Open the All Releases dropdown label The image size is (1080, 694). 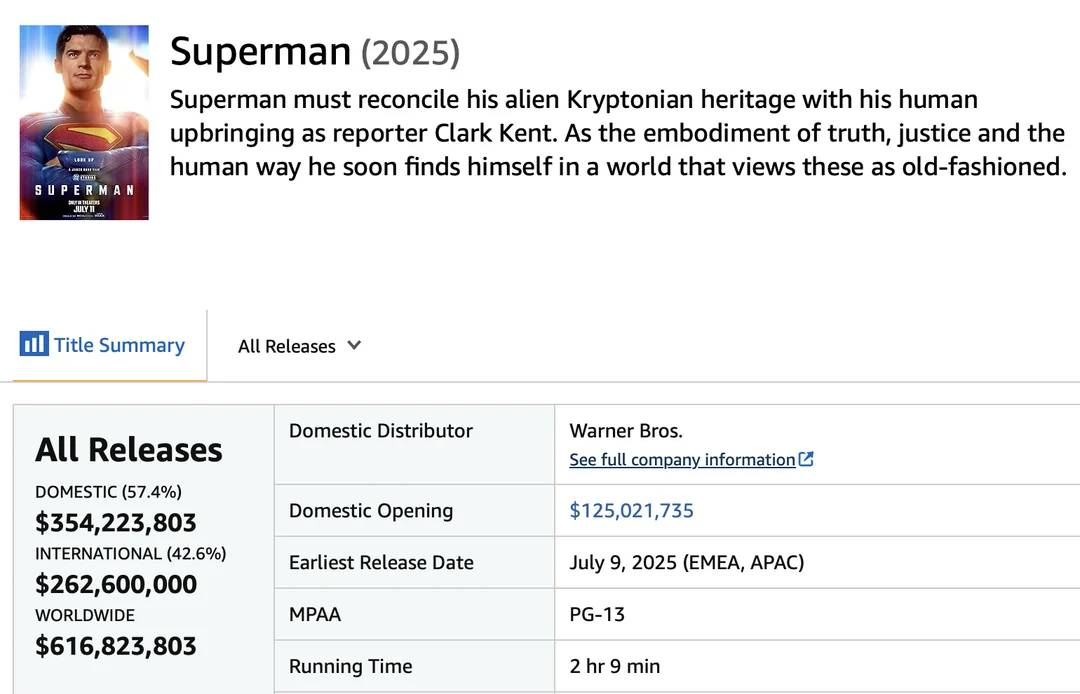pos(287,346)
